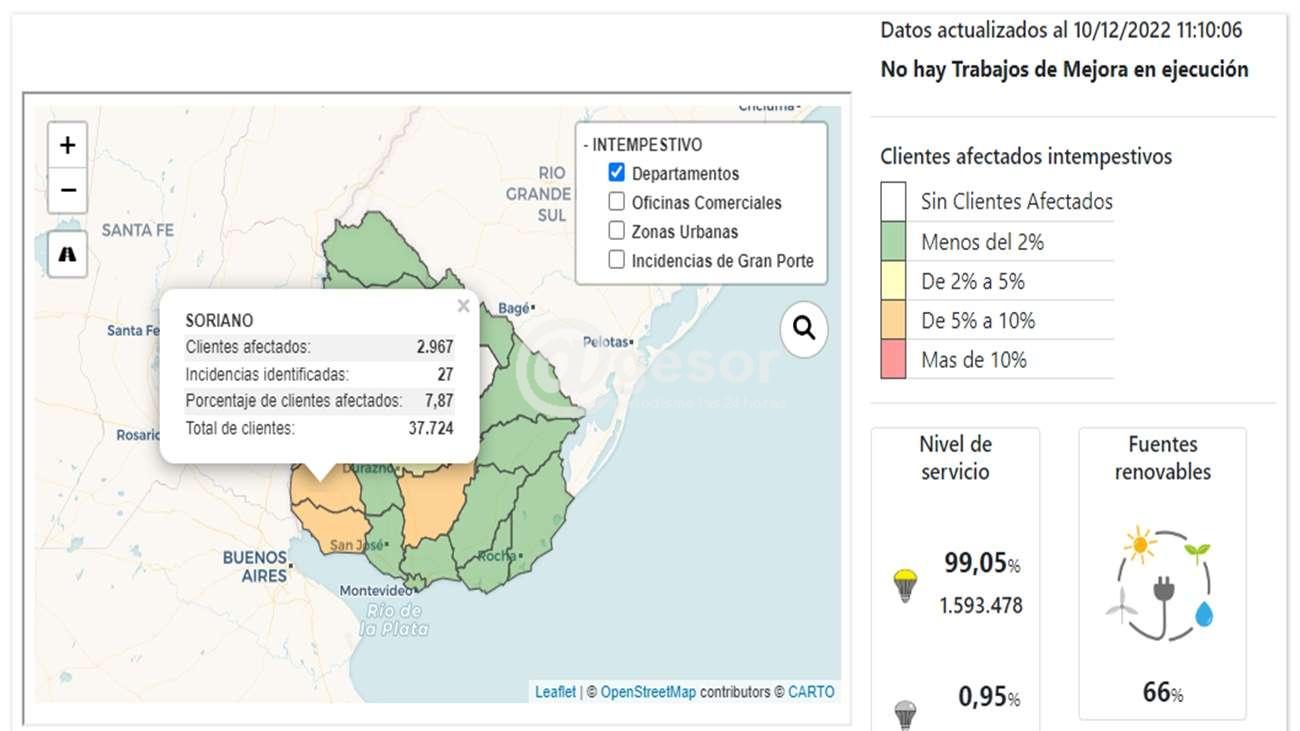1300x731 pixels.
Task: Check the Zonas Urbanas checkbox
Action: tap(616, 231)
